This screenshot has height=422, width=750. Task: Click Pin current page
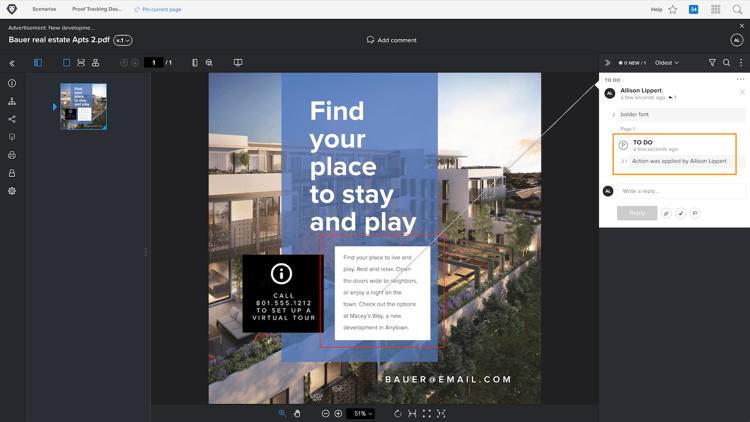tap(157, 9)
